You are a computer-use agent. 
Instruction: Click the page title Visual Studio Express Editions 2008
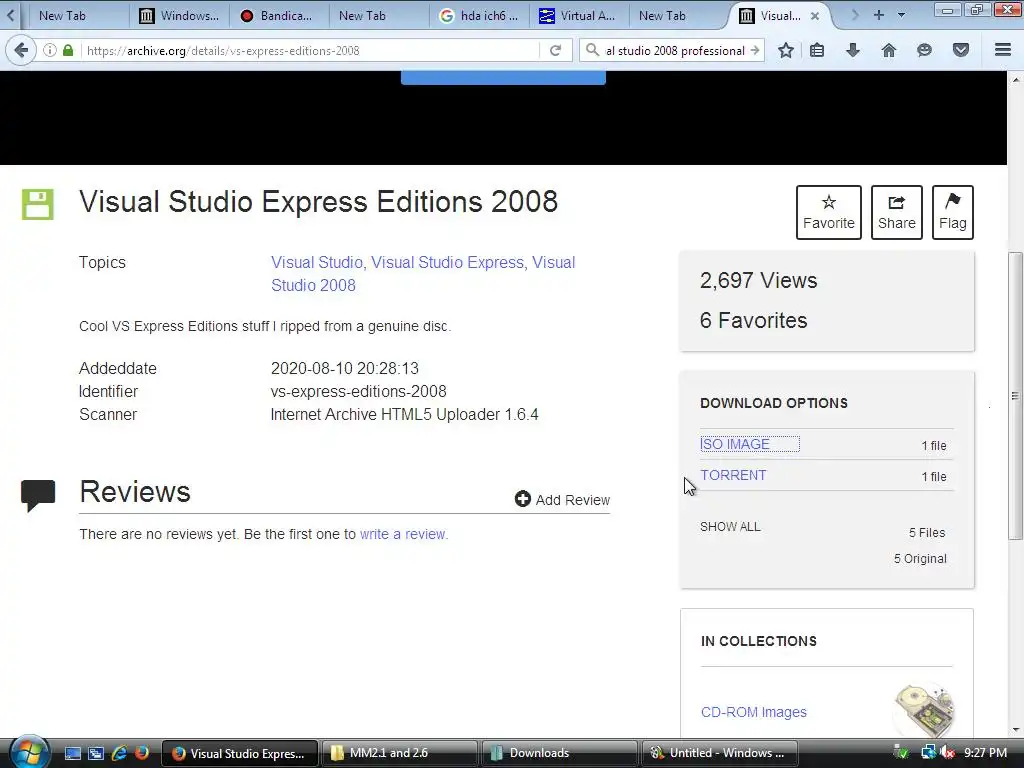tap(319, 201)
